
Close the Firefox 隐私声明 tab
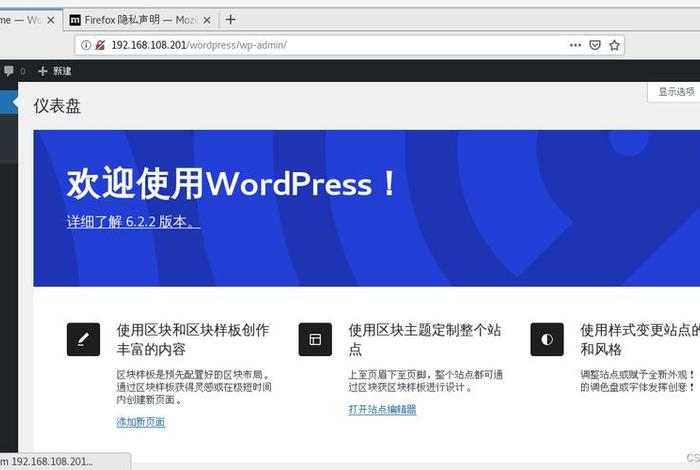coord(207,20)
